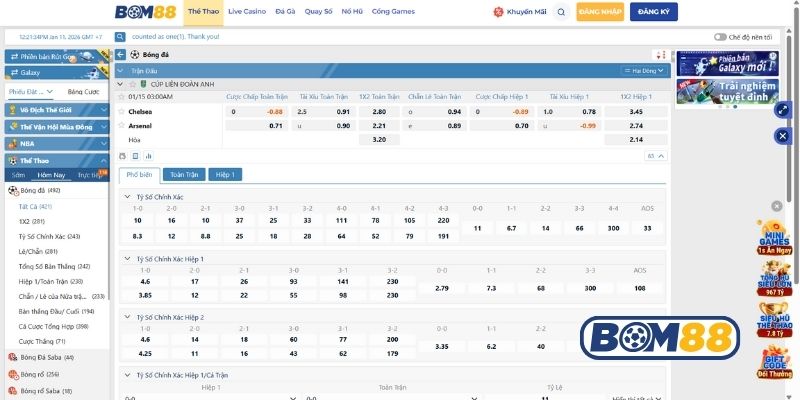Open the Gift Code Đổi Thưởng icon
The height and width of the screenshot is (400, 800).
[x=774, y=361]
